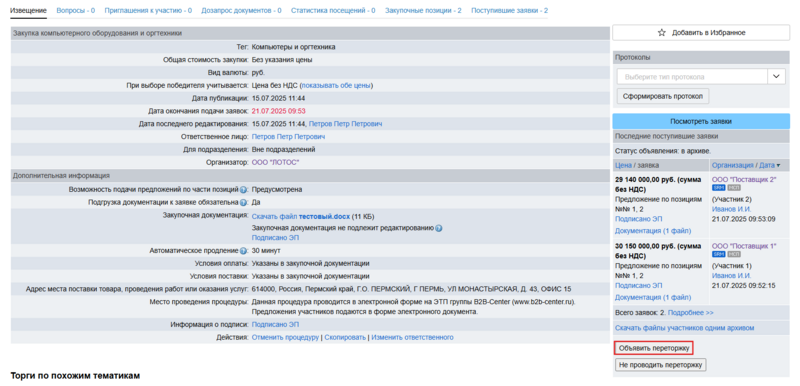Screen dimensions: 800x386
Task: Click the star icon in Добавить в Избранное
Action: [x=662, y=33]
